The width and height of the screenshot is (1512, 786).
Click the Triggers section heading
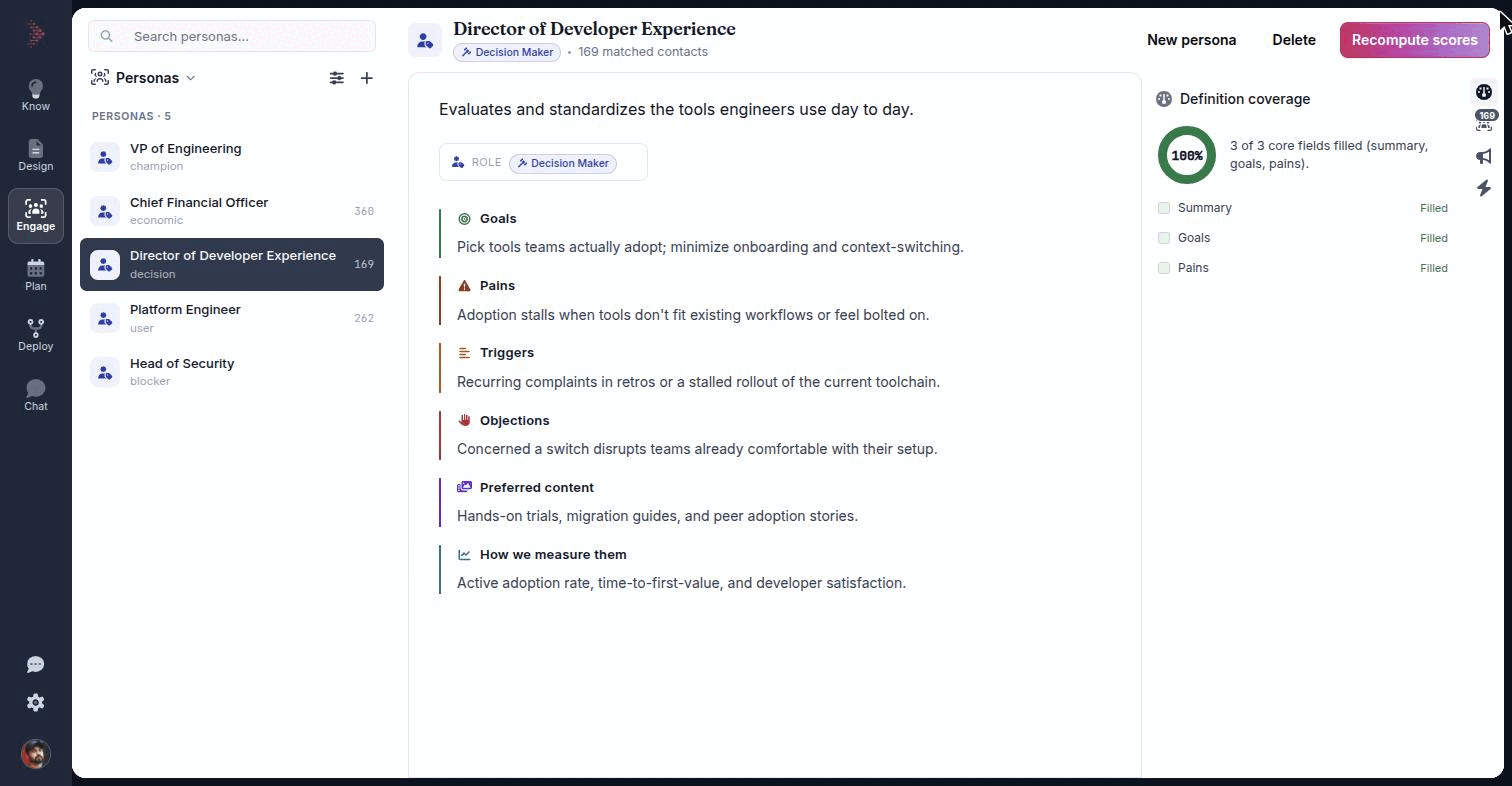point(507,353)
